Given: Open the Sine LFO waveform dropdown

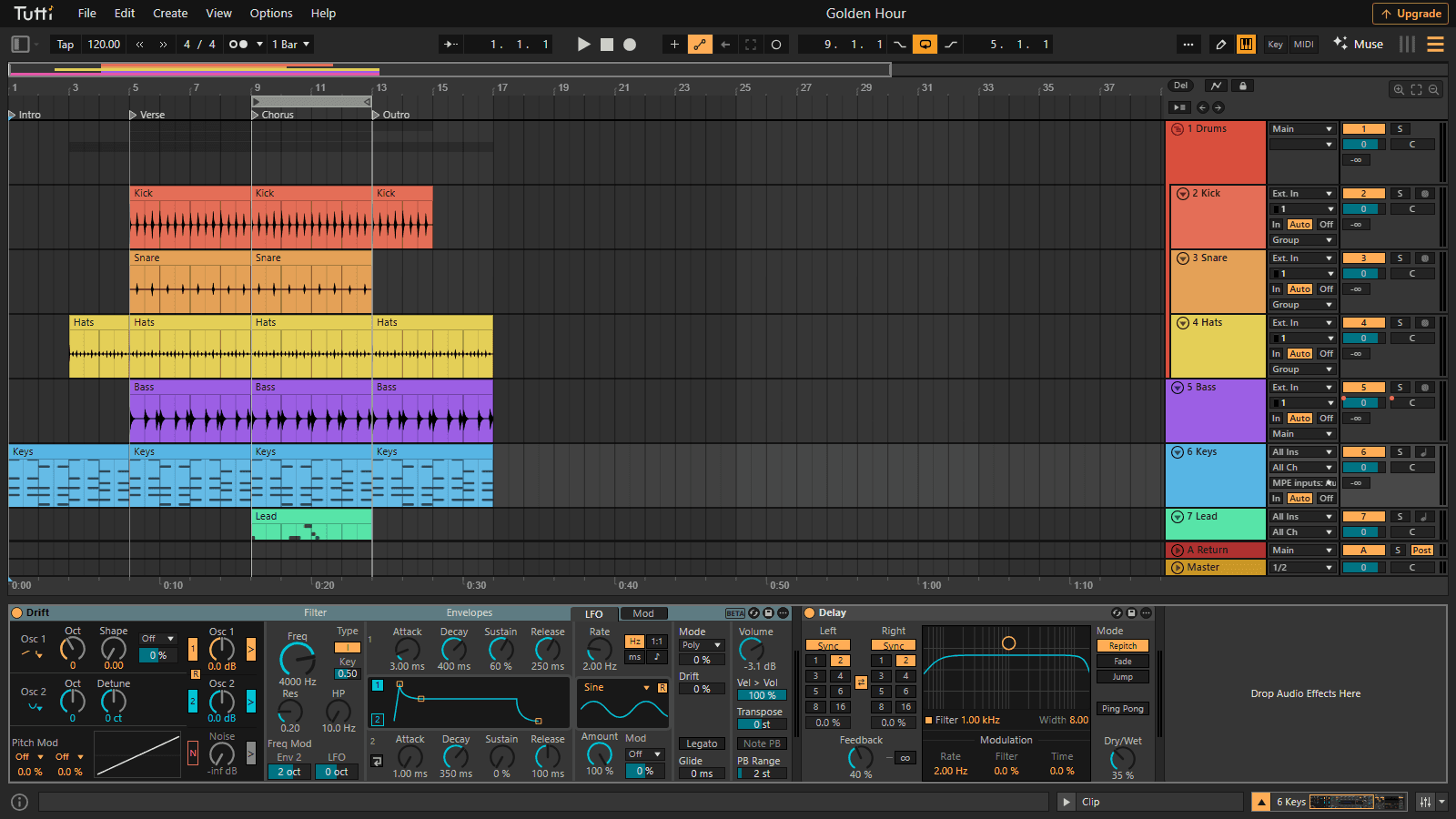Looking at the screenshot, I should [x=618, y=688].
